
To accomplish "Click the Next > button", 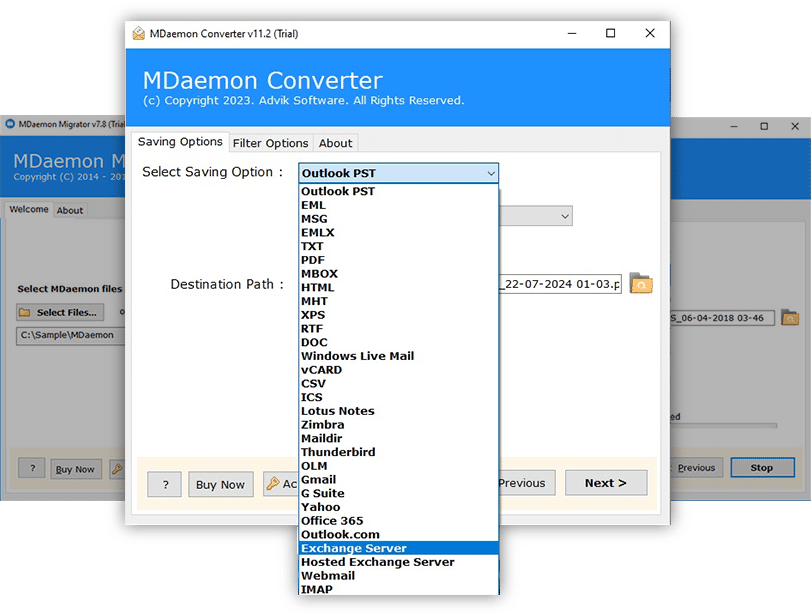I will (606, 483).
